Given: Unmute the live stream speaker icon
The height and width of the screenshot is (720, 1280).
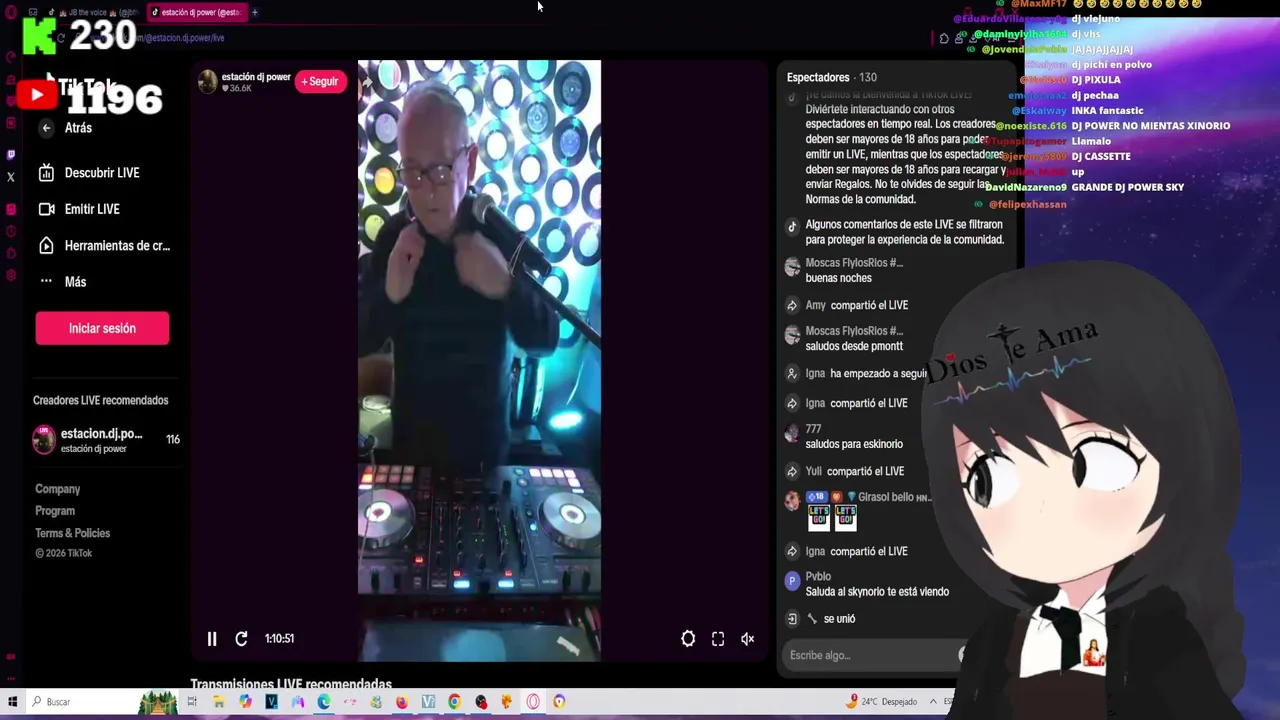Looking at the screenshot, I should [x=747, y=639].
